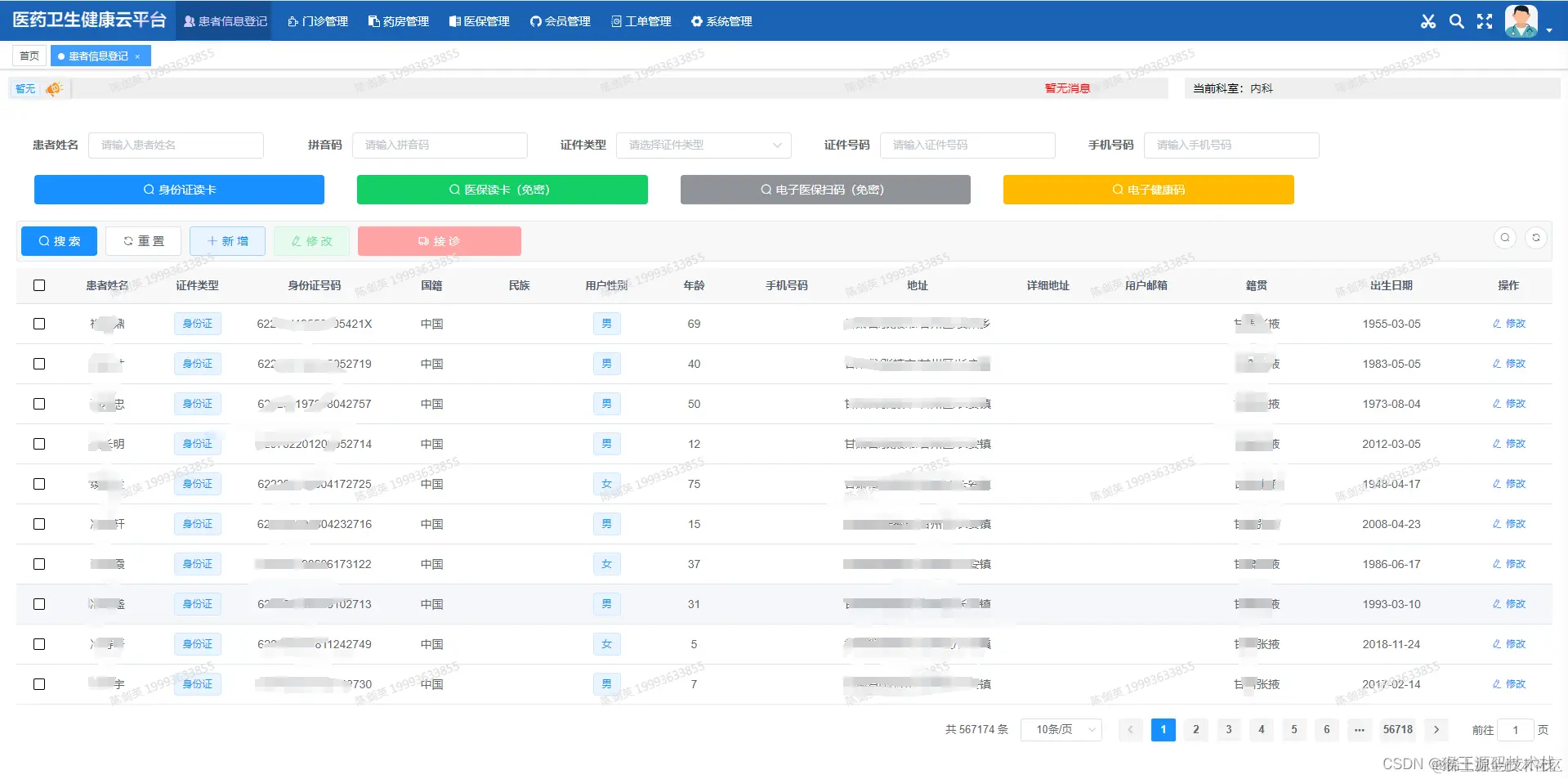Click the 身份证读卡 button
Screen dimensions: 1568x779
click(179, 190)
